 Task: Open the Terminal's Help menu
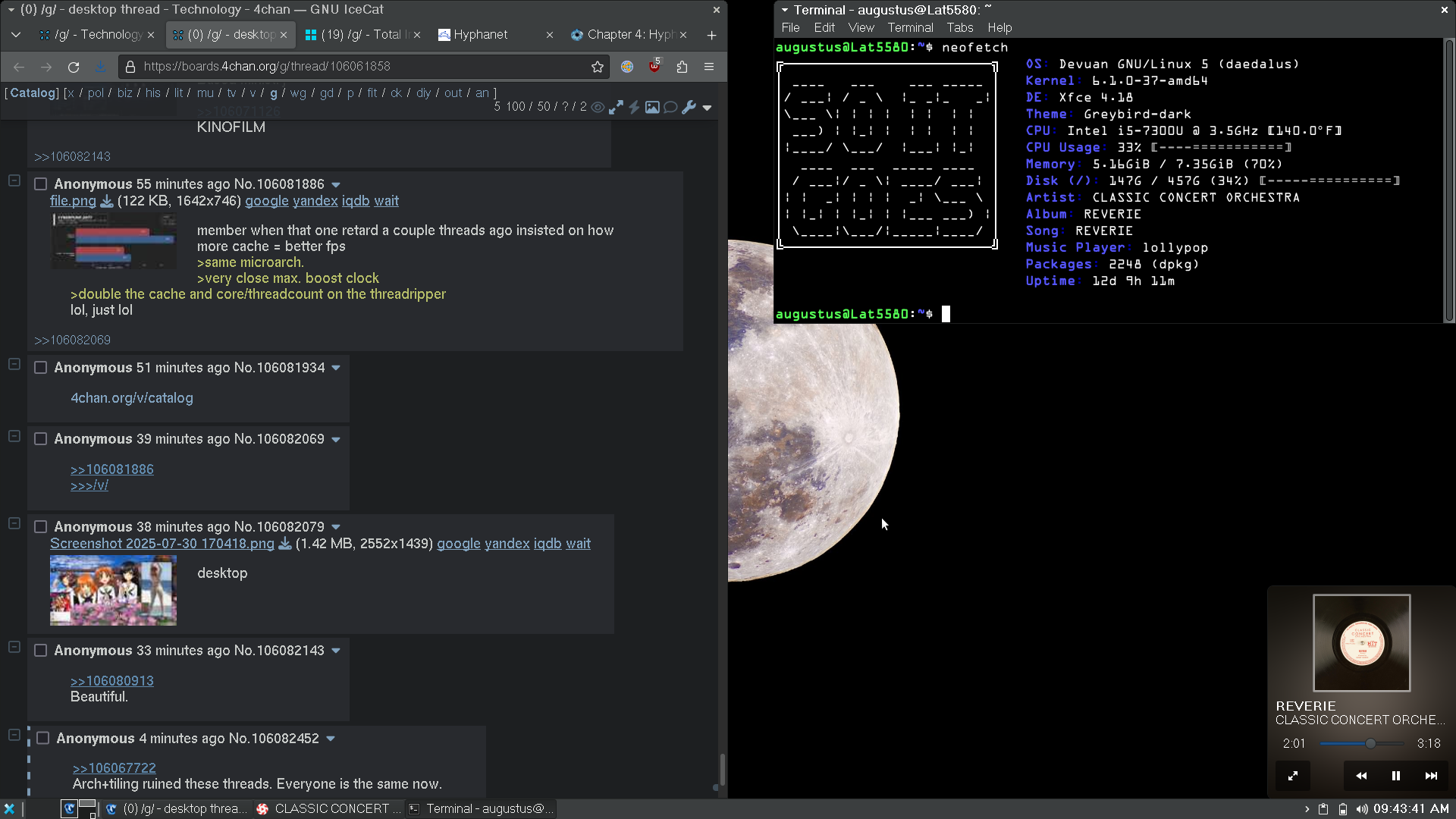999,28
